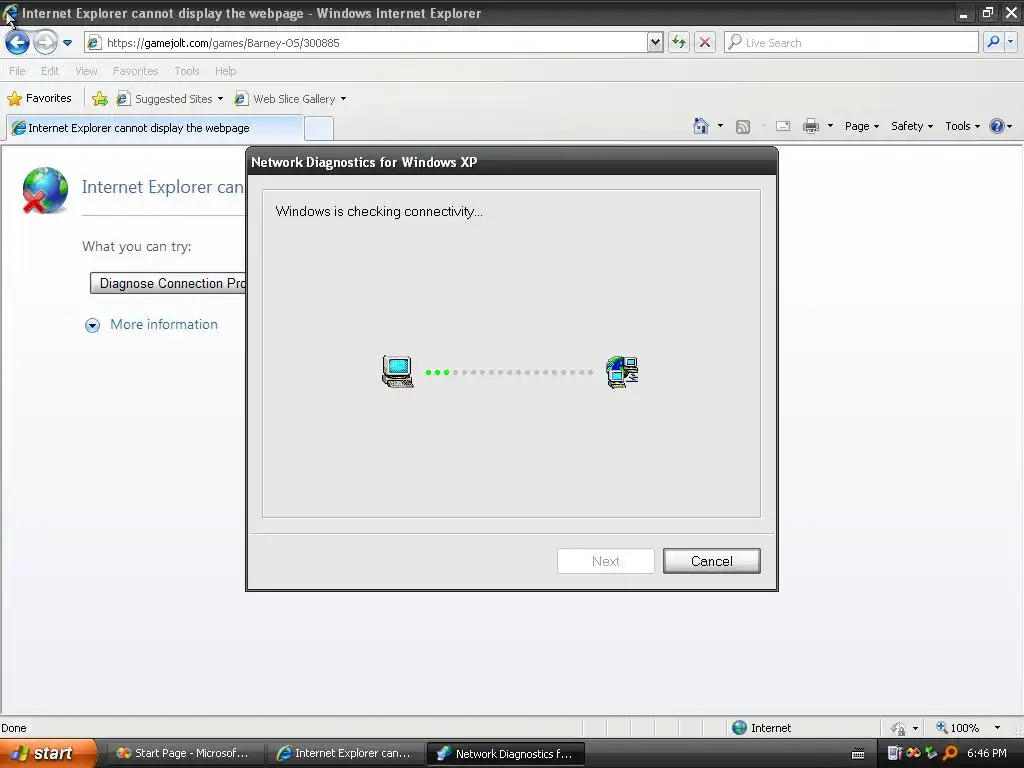Open the Tools menu in menu bar
This screenshot has width=1024, height=768.
187,71
